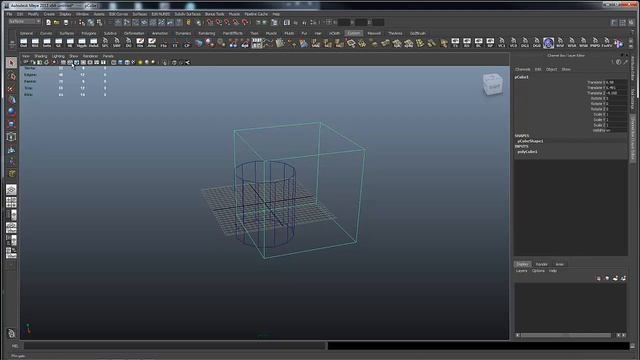Click the Save Scene disk icon
The image size is (640, 360).
pyautogui.click(x=66, y=22)
